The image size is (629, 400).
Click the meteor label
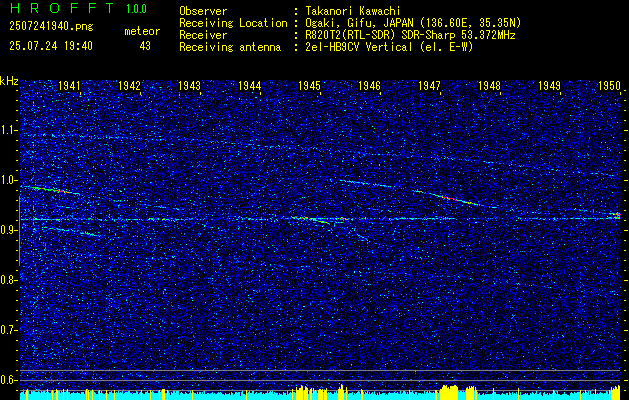(x=142, y=31)
